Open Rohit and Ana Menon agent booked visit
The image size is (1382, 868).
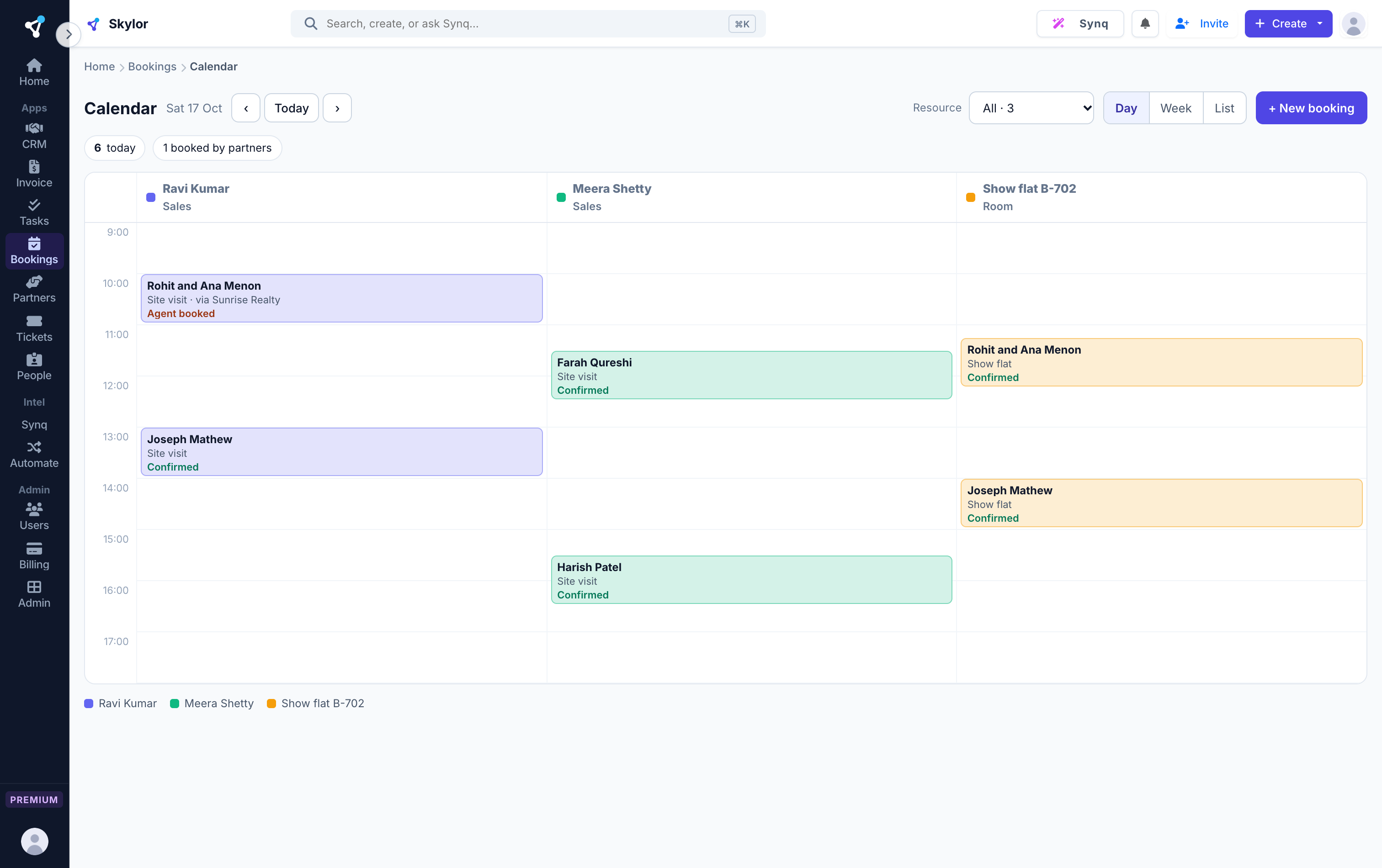pyautogui.click(x=341, y=298)
